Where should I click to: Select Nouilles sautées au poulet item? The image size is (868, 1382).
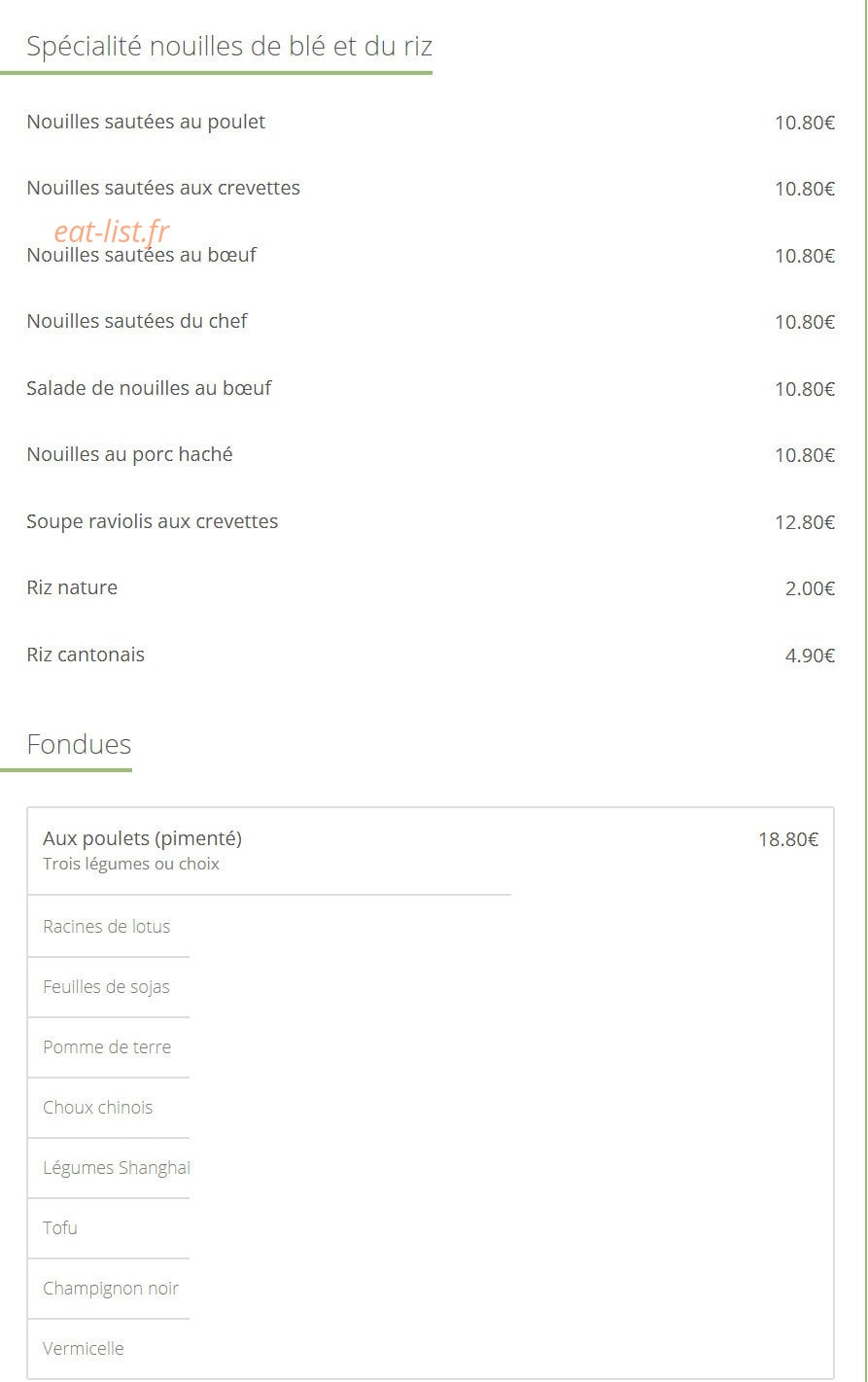tap(431, 123)
